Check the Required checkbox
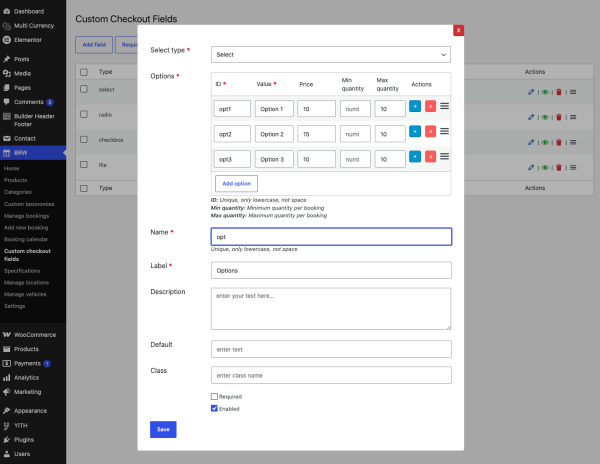Screen dimensions: 600x464 point(214,397)
